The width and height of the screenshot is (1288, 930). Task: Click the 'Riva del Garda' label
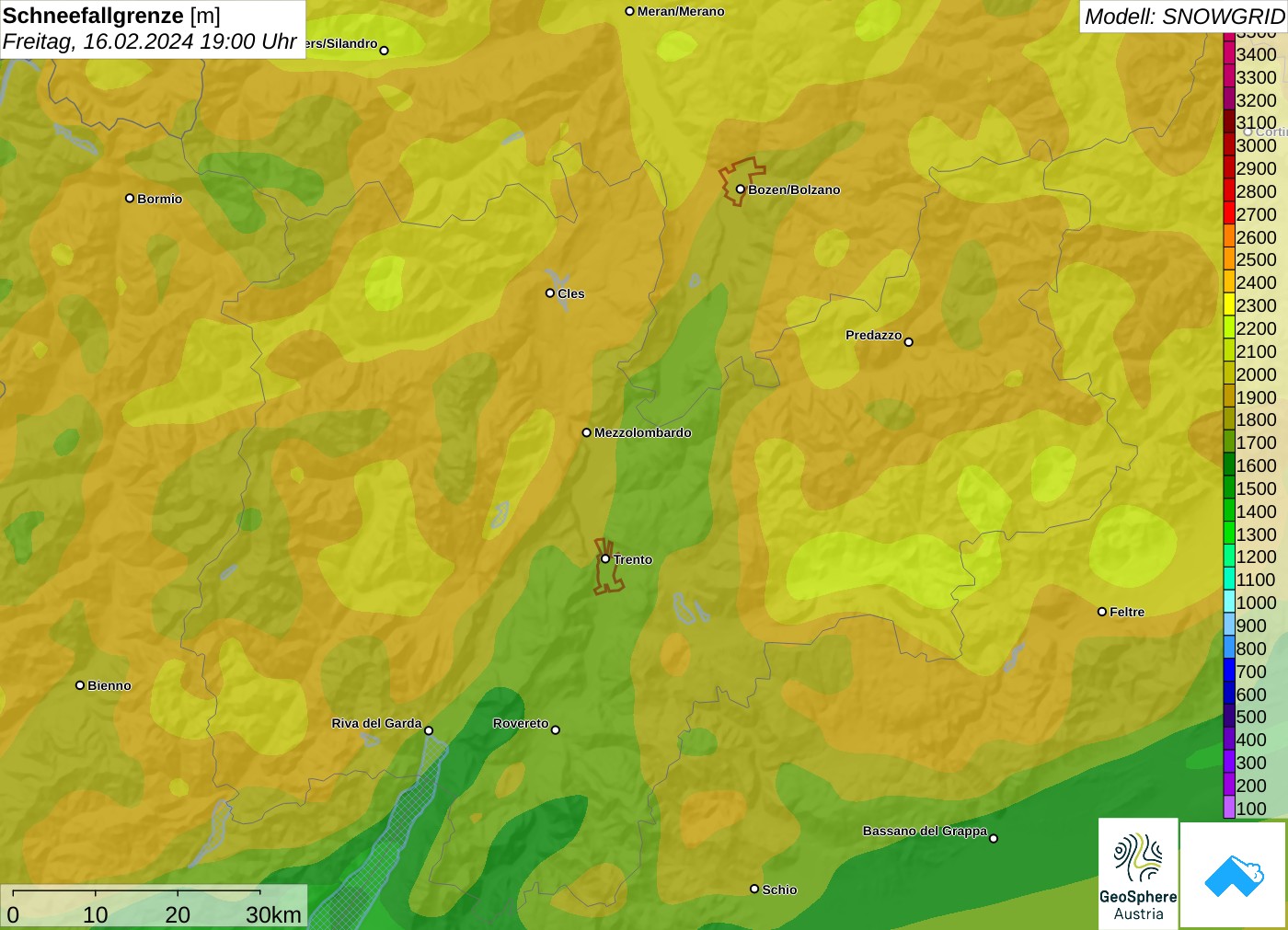pyautogui.click(x=377, y=723)
